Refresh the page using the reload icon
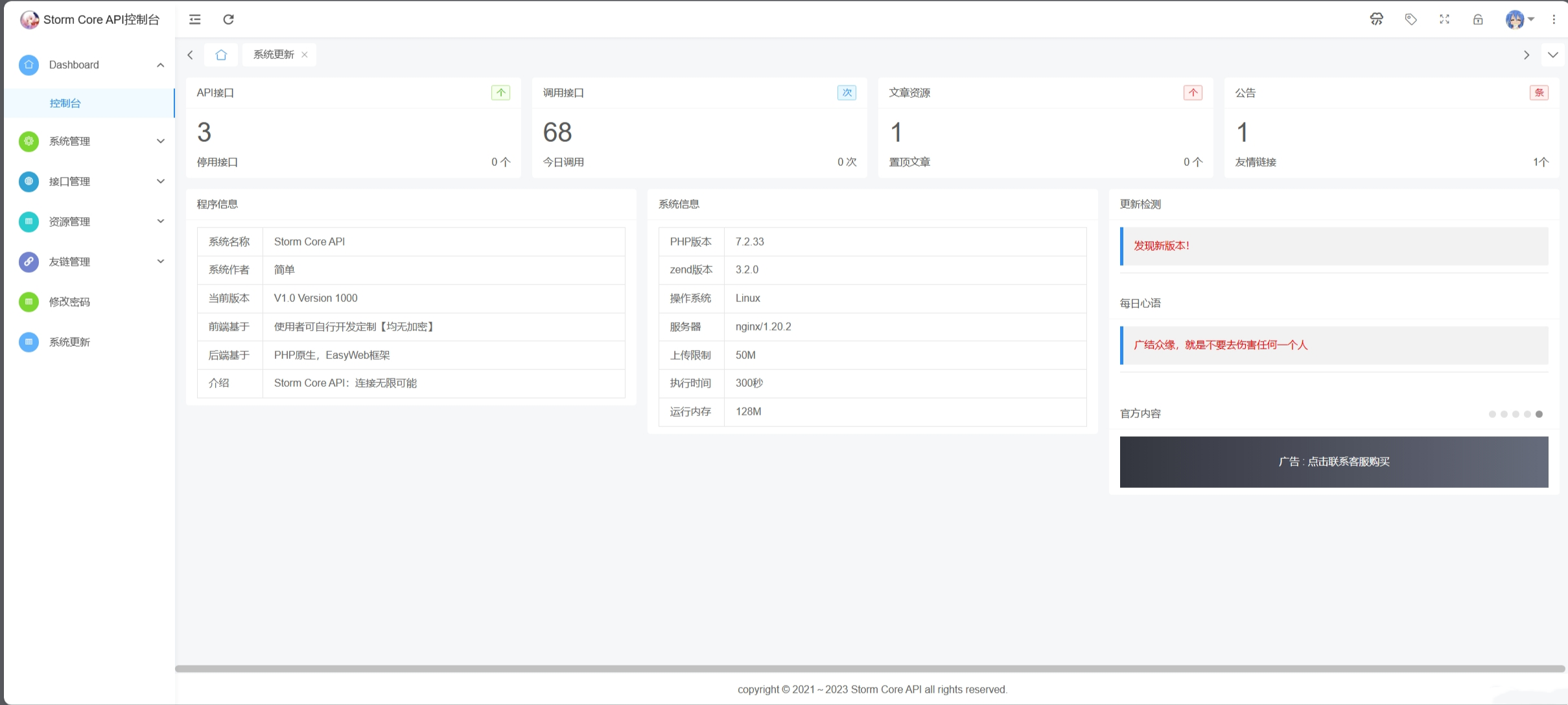Screen dimensions: 1568x705 pos(228,19)
